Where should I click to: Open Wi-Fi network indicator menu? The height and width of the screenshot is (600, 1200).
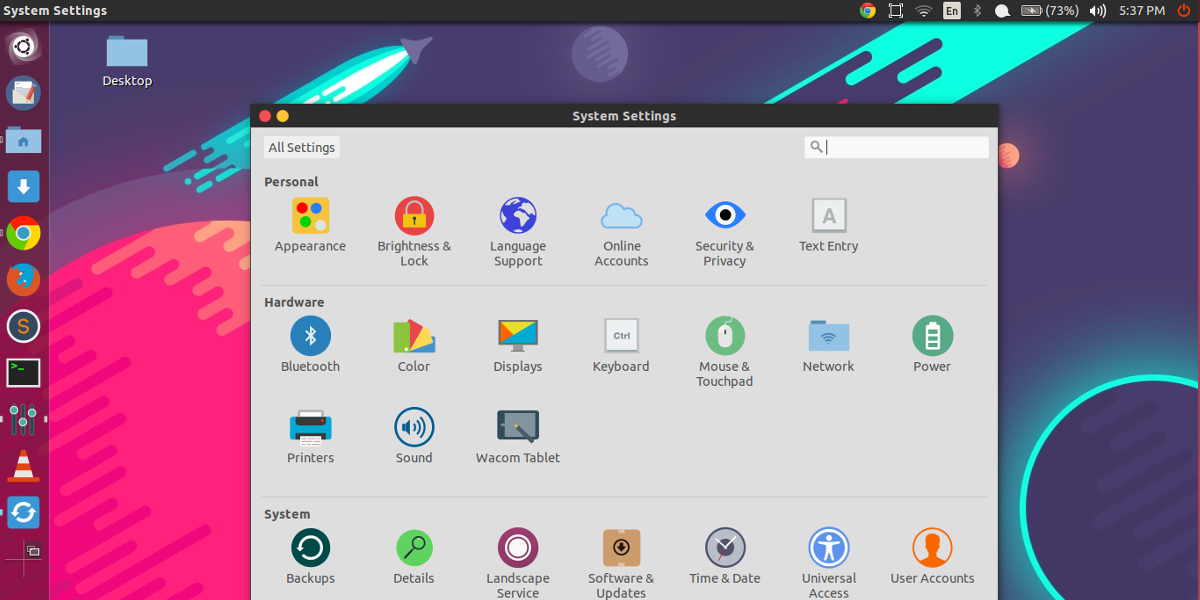pyautogui.click(x=924, y=11)
